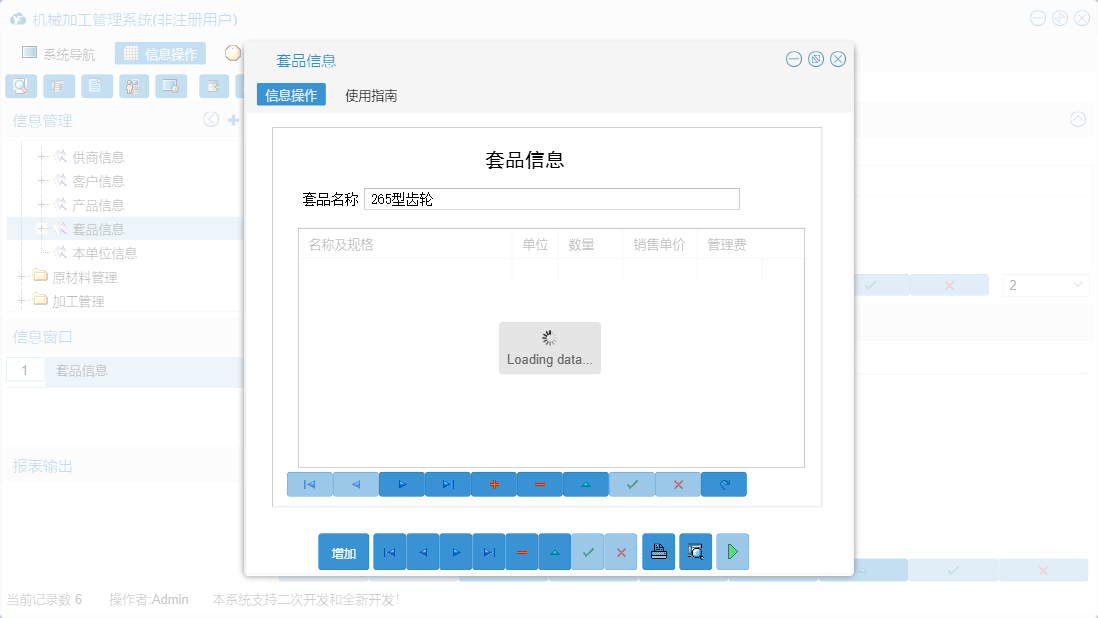Delete the record with the minus icon

pos(539,484)
